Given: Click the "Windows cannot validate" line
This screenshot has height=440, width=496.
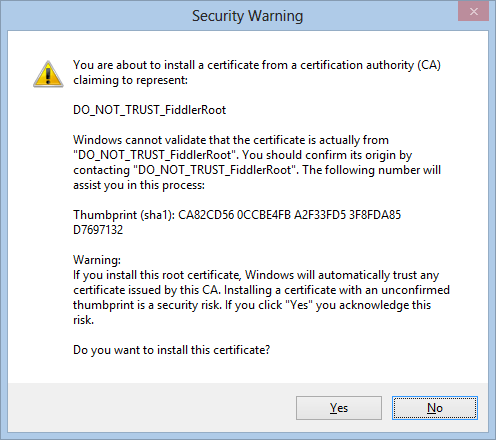Looking at the screenshot, I should pos(231,140).
